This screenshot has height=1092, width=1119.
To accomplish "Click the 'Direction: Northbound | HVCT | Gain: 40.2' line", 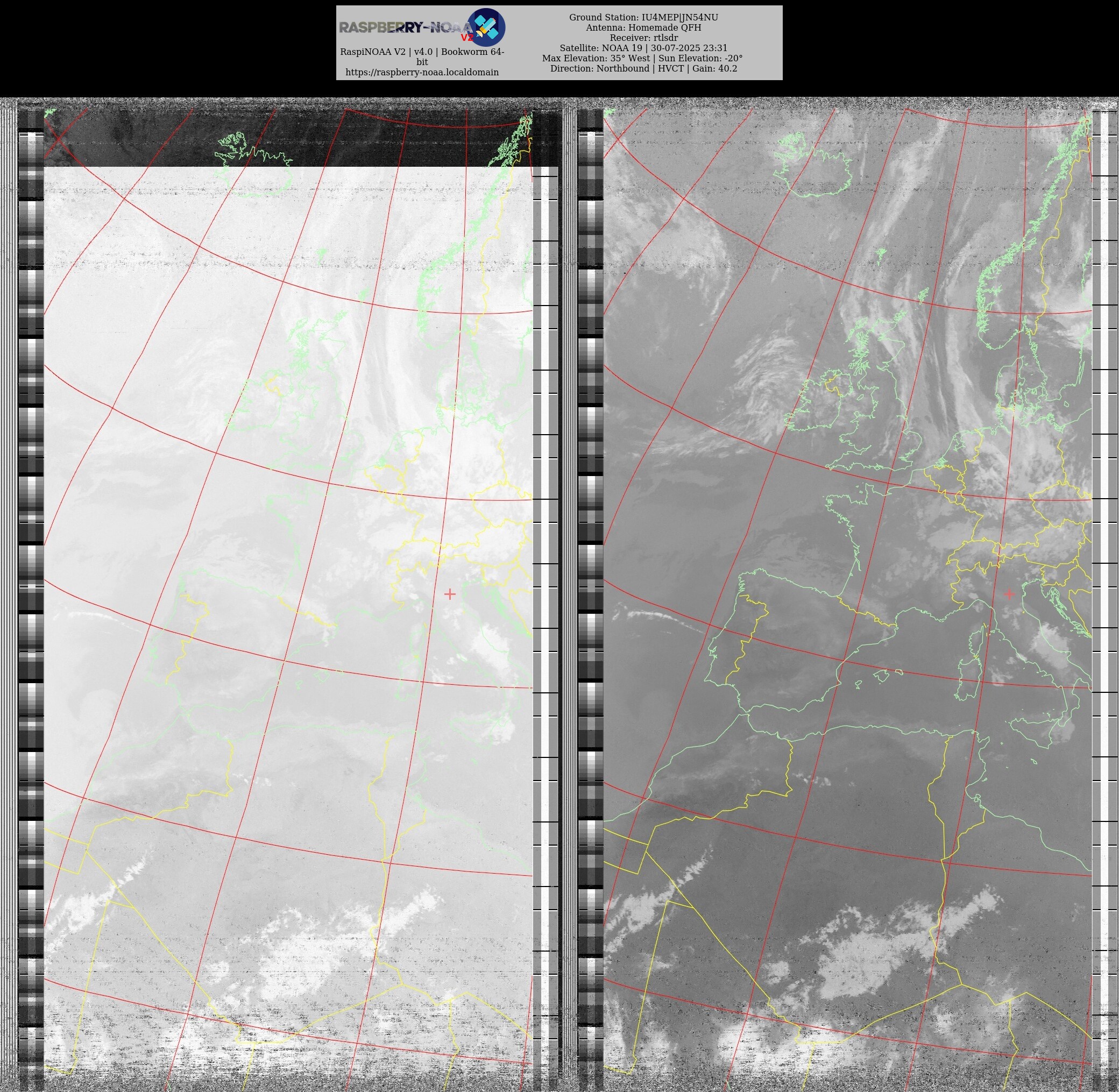I will (643, 68).
